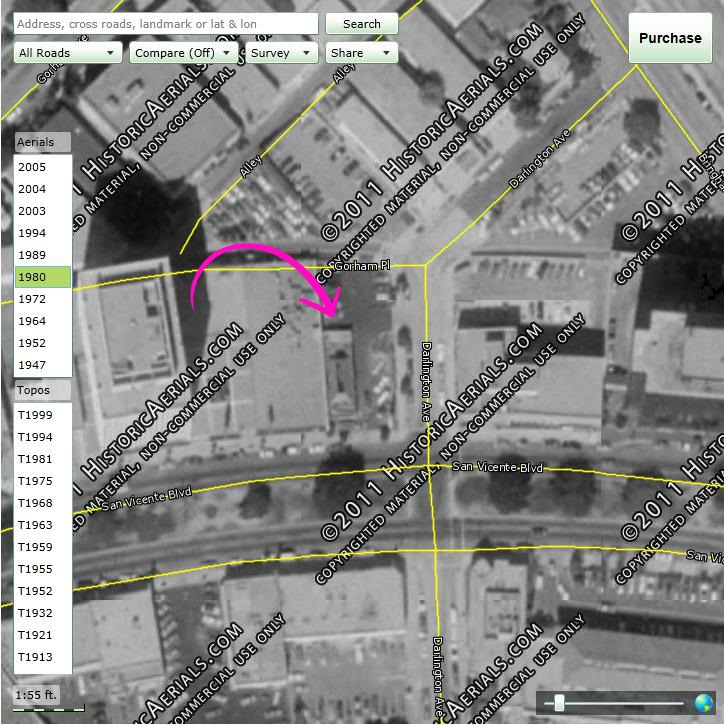Image resolution: width=724 pixels, height=725 pixels.
Task: Open the All Roads dropdown
Action: pyautogui.click(x=68, y=53)
